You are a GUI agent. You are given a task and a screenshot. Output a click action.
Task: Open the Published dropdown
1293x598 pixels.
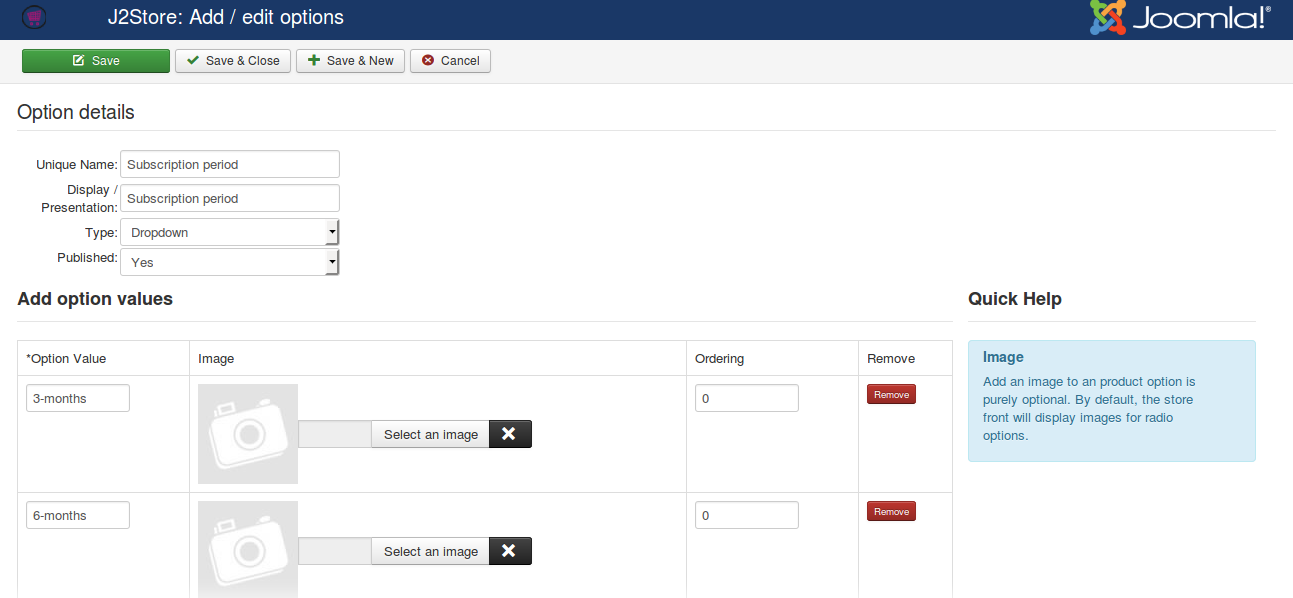[229, 262]
